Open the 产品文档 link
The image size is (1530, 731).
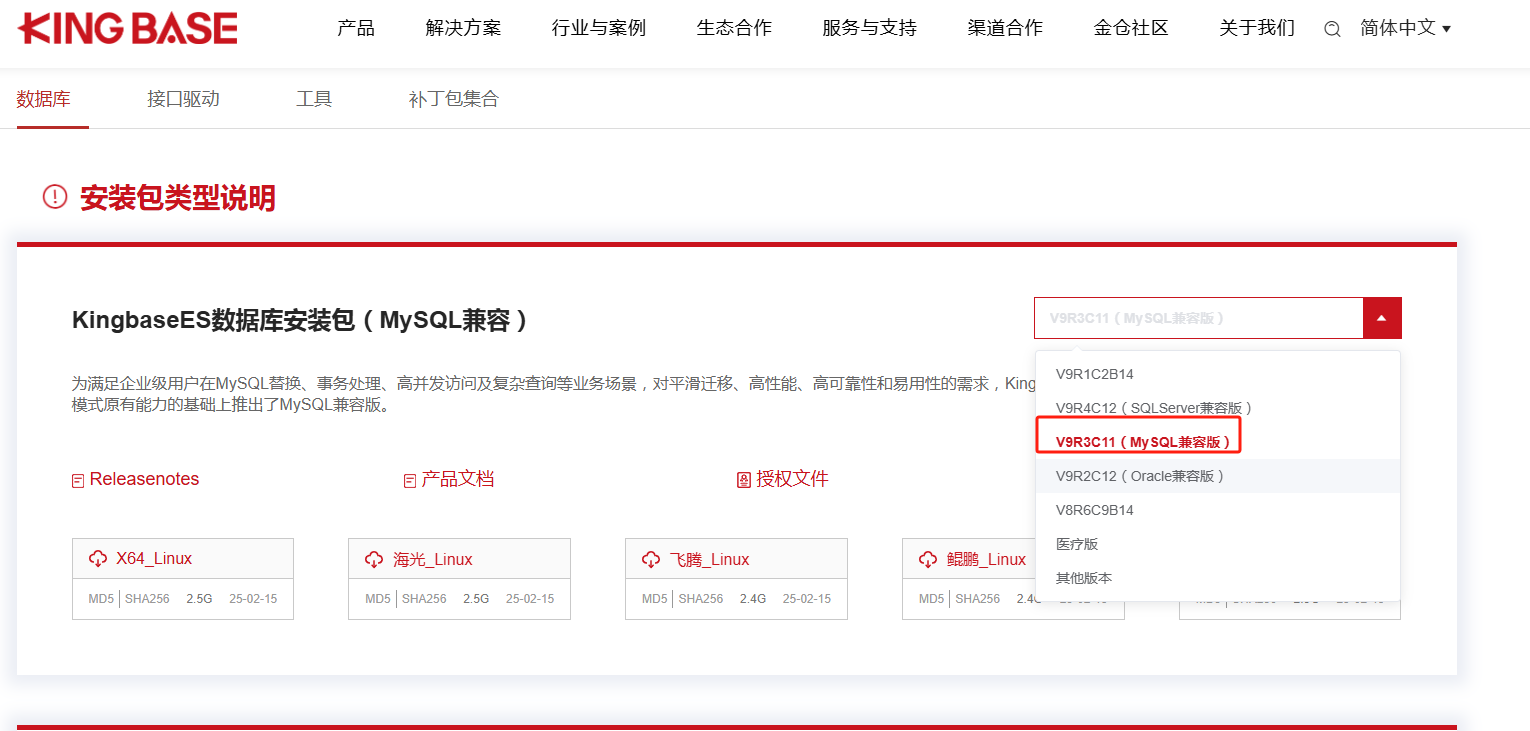(x=457, y=479)
